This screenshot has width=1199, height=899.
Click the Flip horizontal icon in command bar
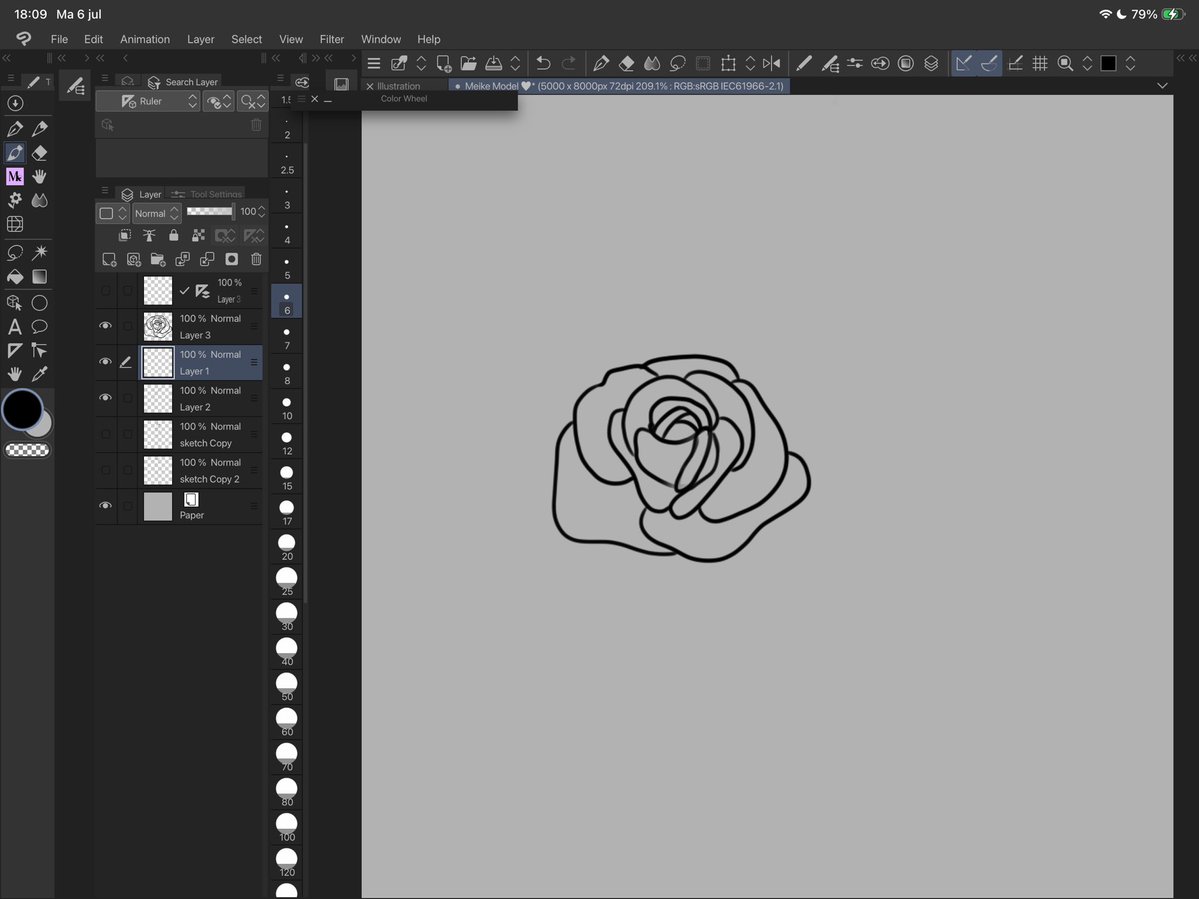[772, 63]
